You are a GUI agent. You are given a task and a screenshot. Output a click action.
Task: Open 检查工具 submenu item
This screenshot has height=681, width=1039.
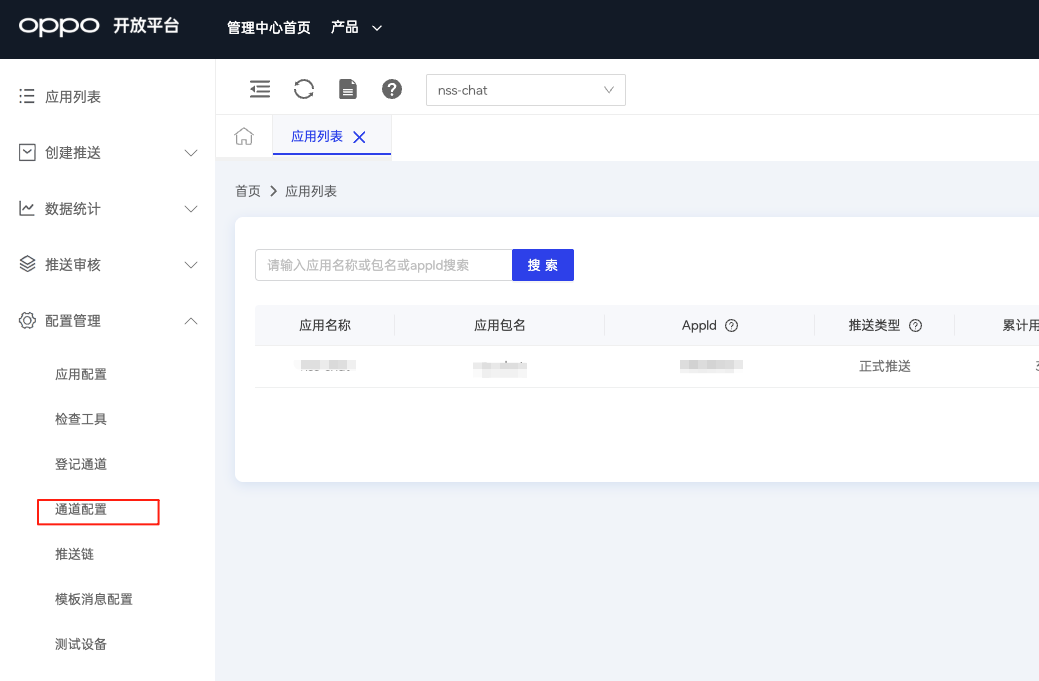(x=81, y=419)
